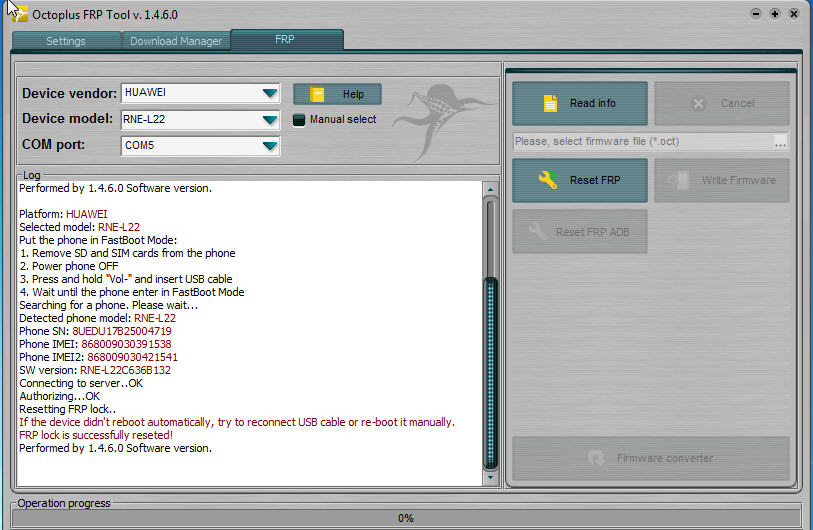
Task: Click the 'Platform: HUAWEI' log line
Action: pyautogui.click(x=63, y=214)
